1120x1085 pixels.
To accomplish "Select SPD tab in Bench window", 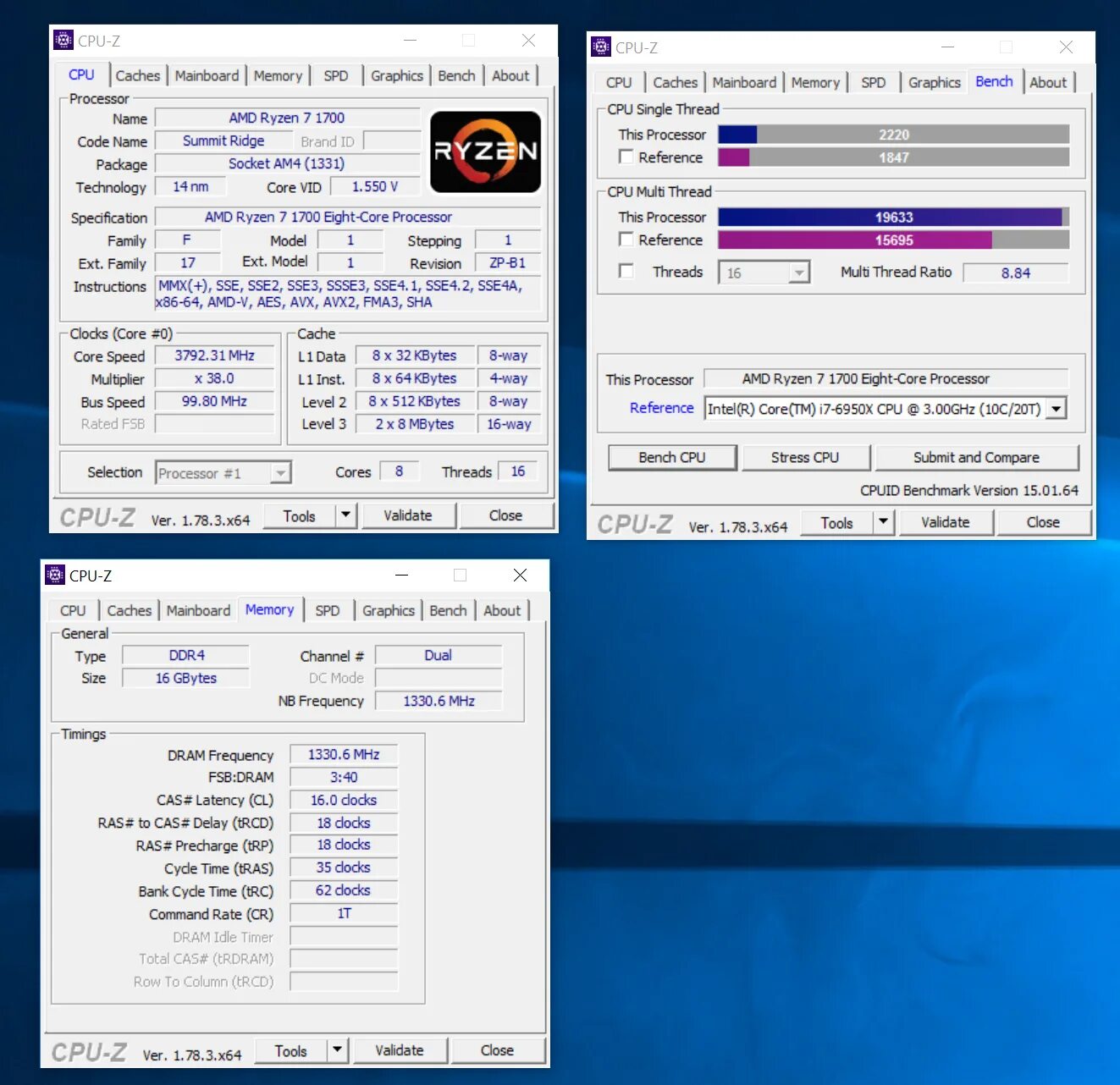I will (x=874, y=82).
